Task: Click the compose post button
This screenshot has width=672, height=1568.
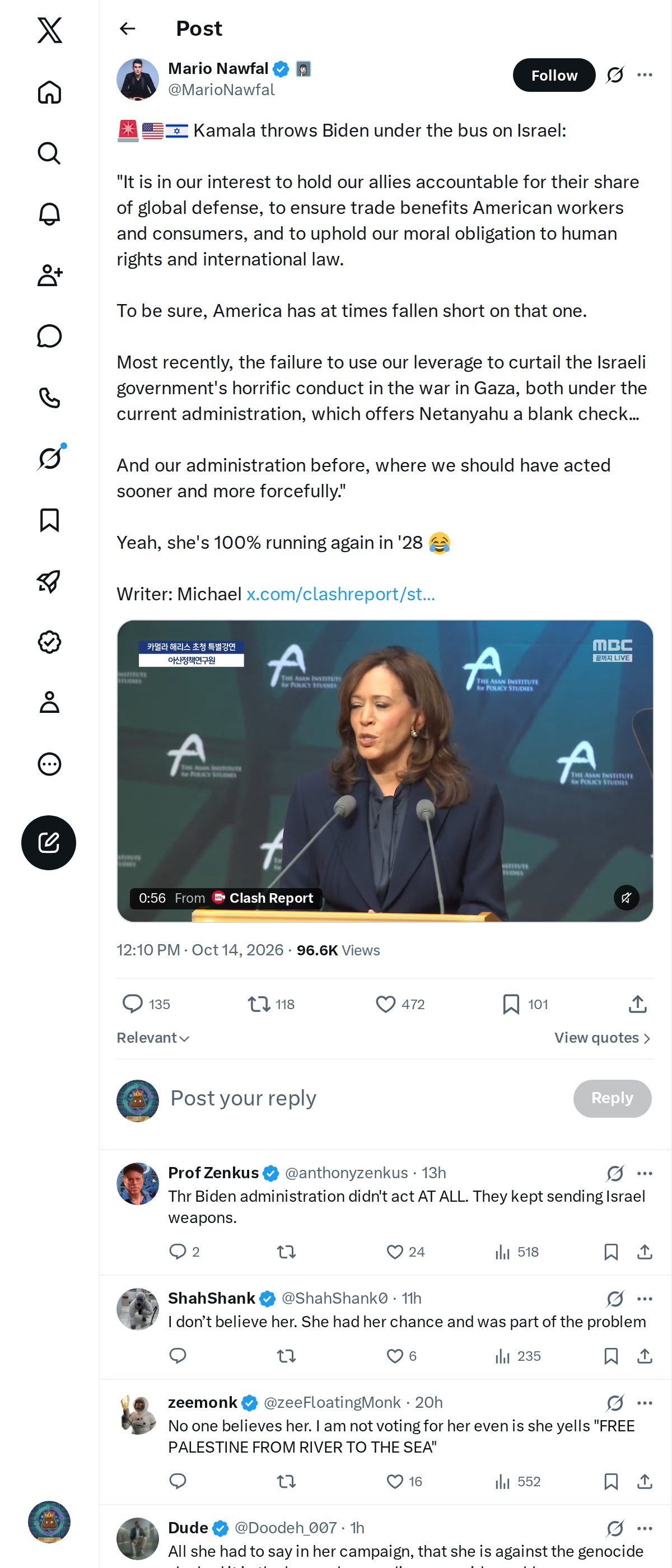Action: [x=49, y=842]
